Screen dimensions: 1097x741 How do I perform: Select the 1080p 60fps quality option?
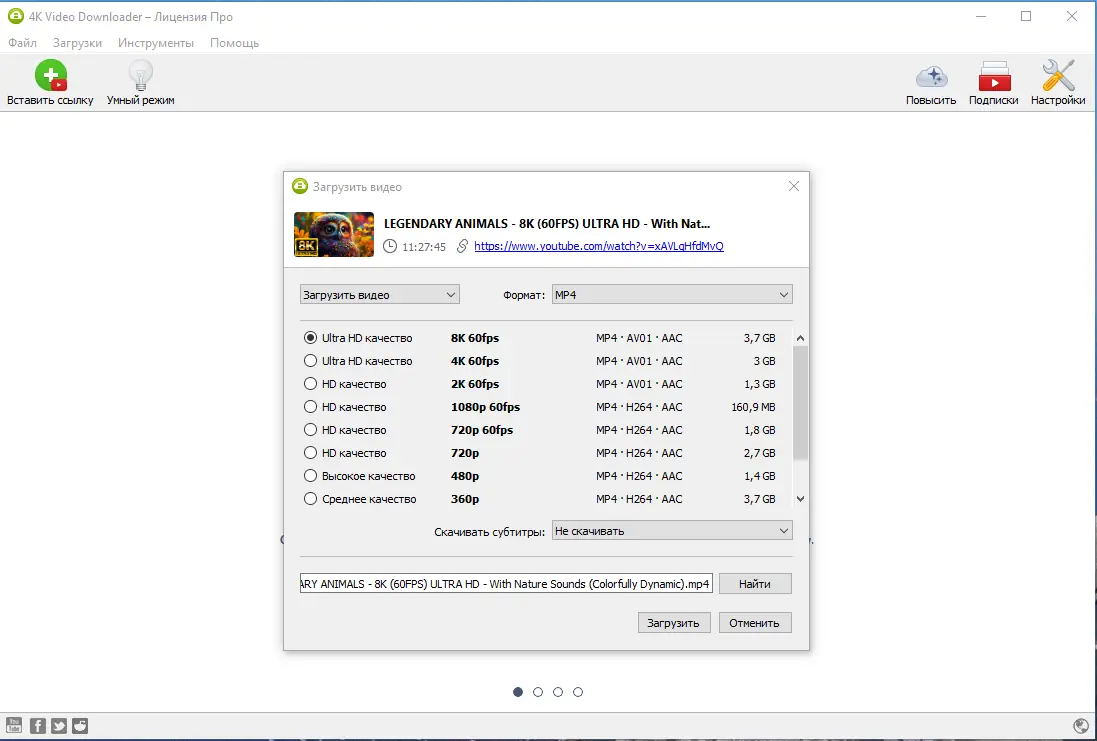310,407
